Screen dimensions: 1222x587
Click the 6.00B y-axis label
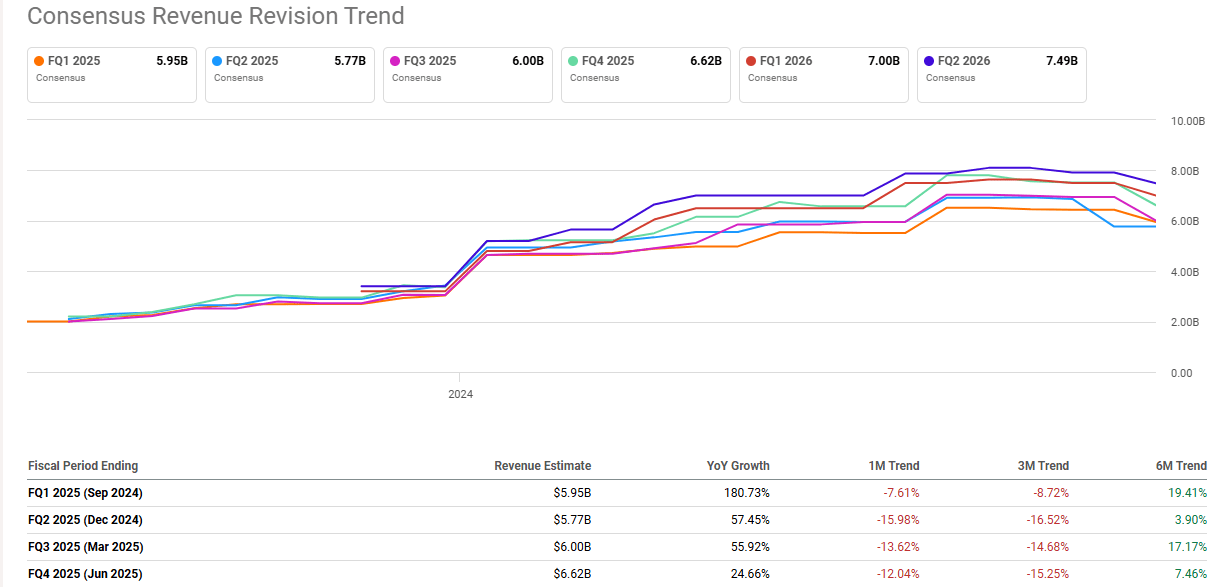(x=1185, y=222)
